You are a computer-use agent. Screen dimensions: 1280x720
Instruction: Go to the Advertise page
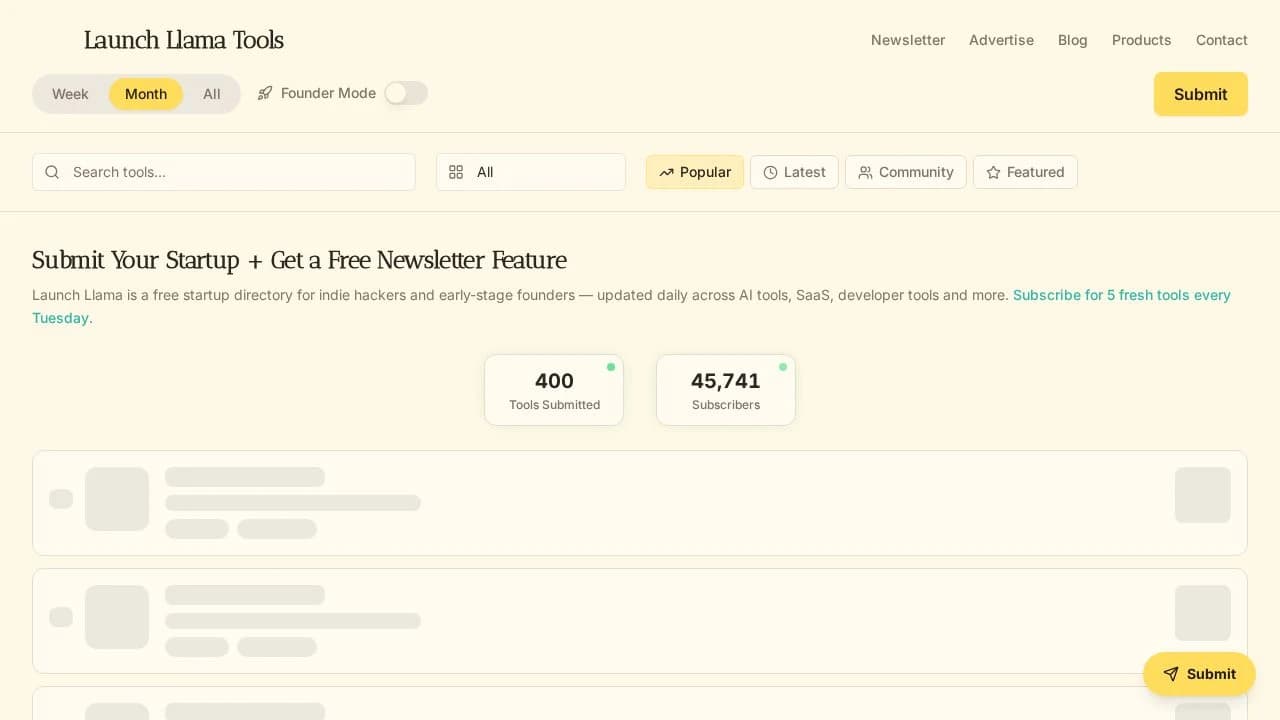click(1001, 40)
